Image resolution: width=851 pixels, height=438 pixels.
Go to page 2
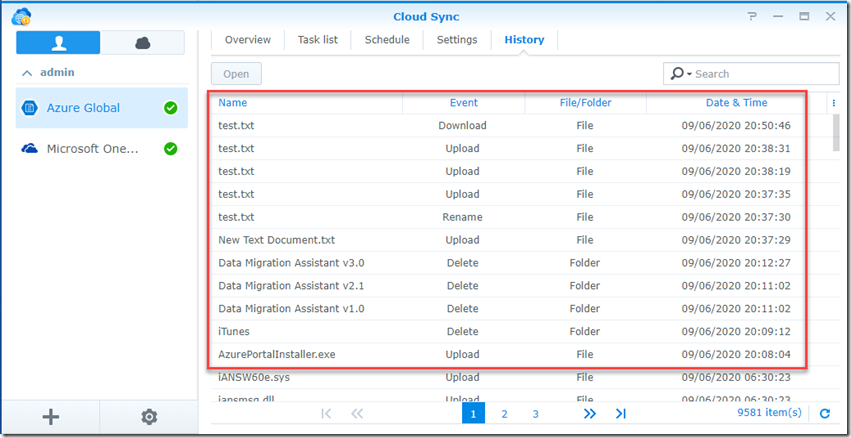coord(504,414)
